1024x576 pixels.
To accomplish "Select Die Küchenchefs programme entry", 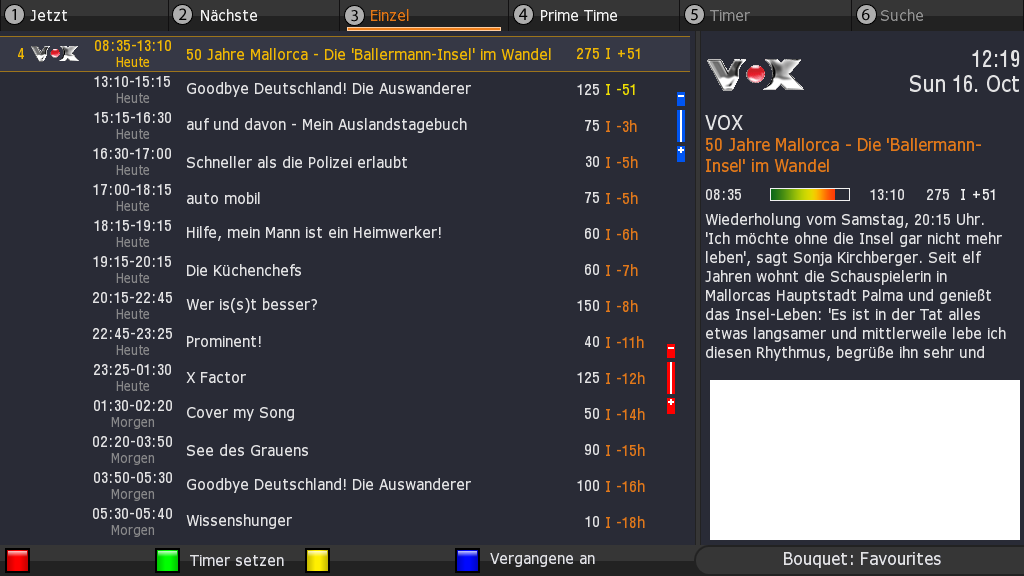I will 345,270.
